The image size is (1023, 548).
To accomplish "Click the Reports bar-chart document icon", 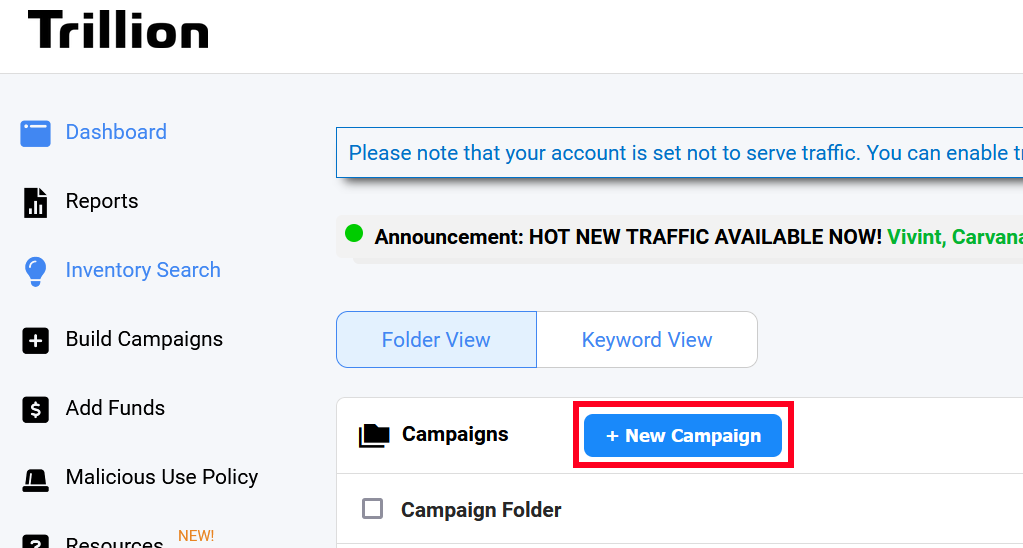I will pyautogui.click(x=35, y=202).
